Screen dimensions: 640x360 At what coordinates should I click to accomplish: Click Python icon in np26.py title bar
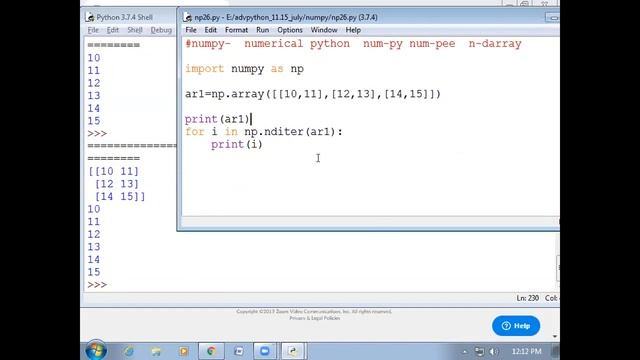[188, 17]
